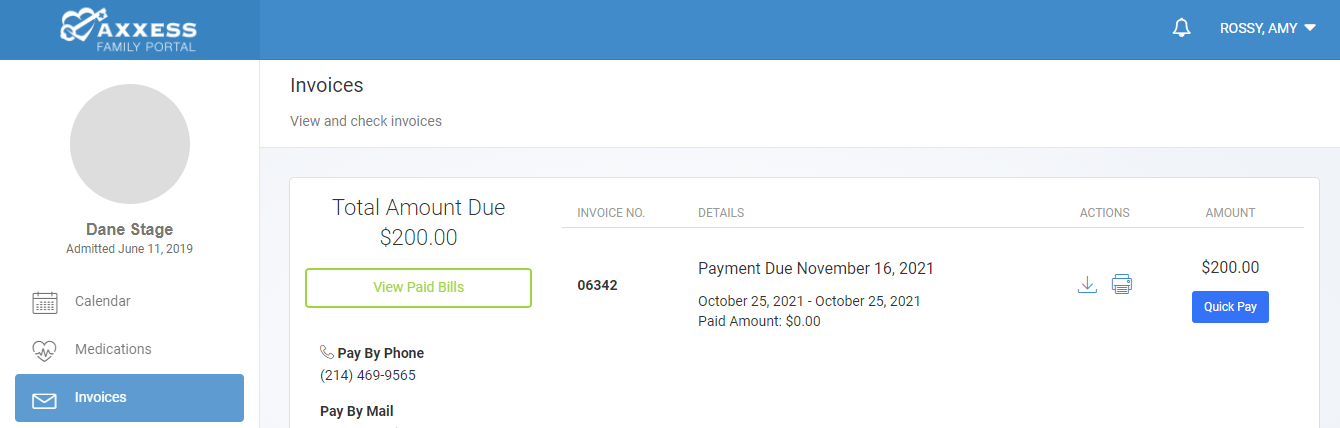Select invoice number 06342
The height and width of the screenshot is (428, 1340).
click(x=597, y=285)
